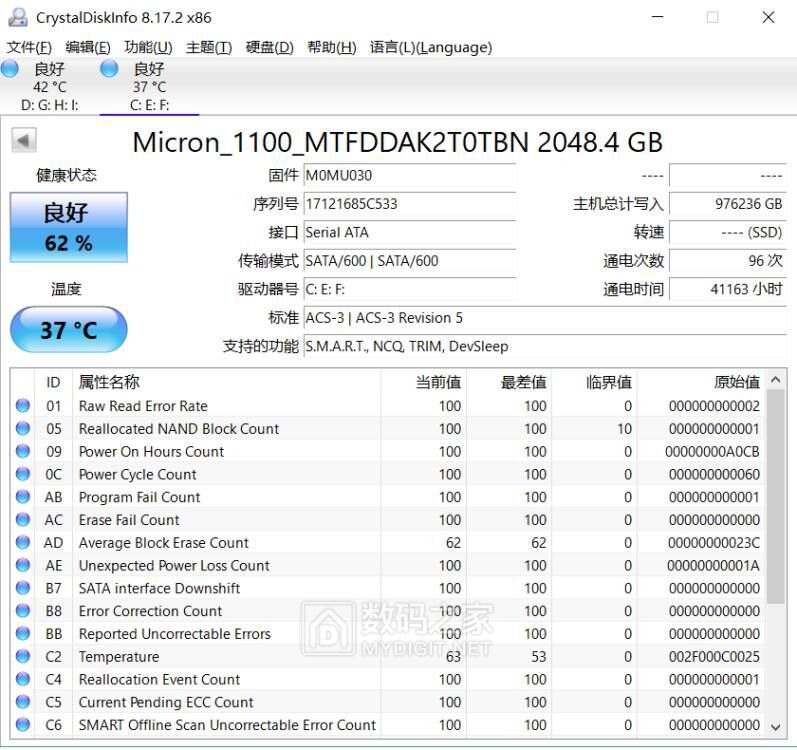Screen dimensions: 797x750
Task: Click the ID column header
Action: [x=53, y=382]
